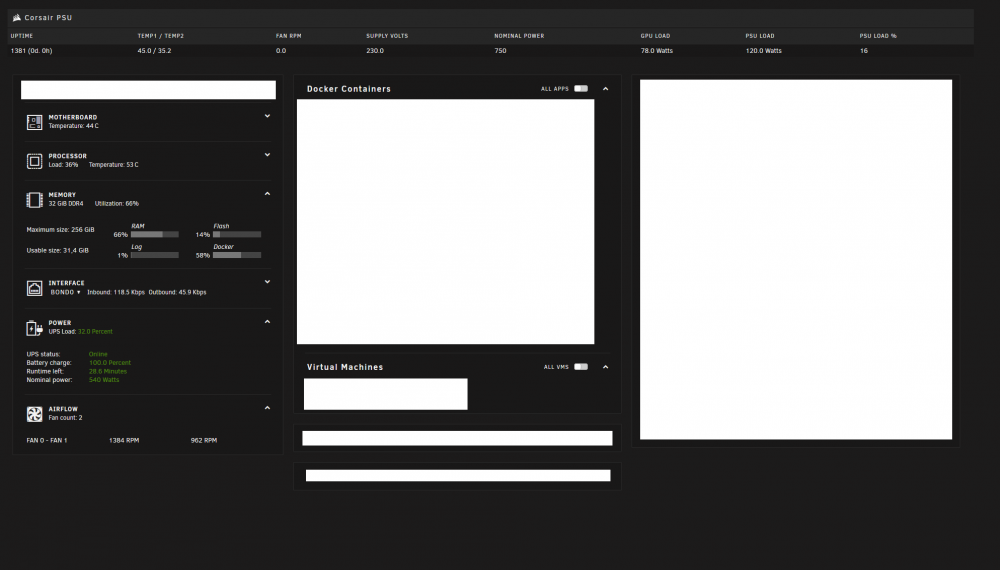Viewport: 1000px width, 570px height.
Task: Expand the Interface section
Action: pos(267,282)
